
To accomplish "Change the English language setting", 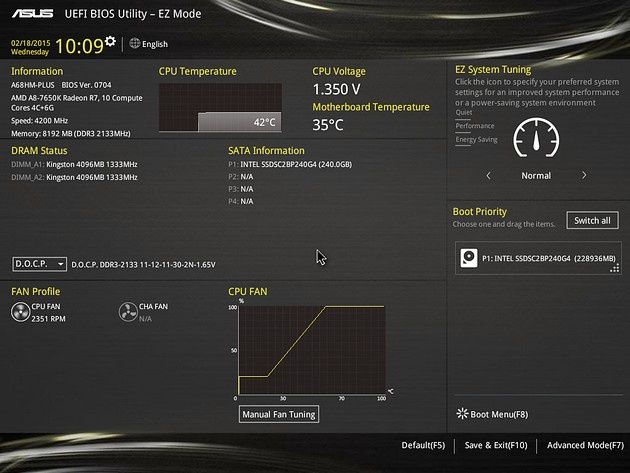I will pos(155,44).
